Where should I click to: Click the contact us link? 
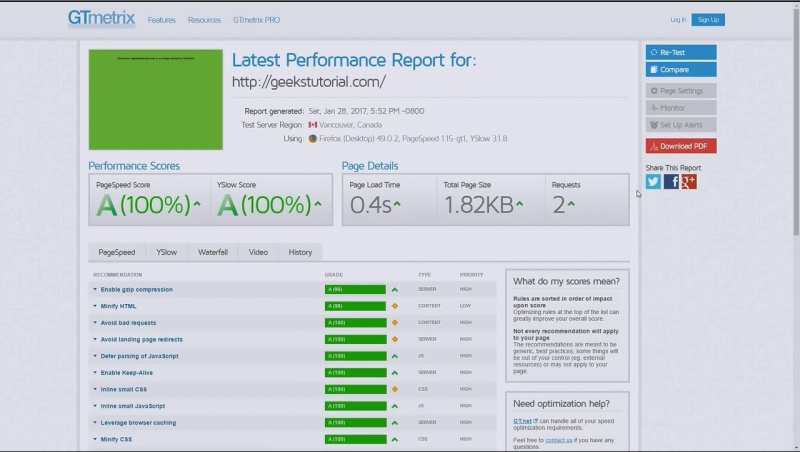(558, 440)
